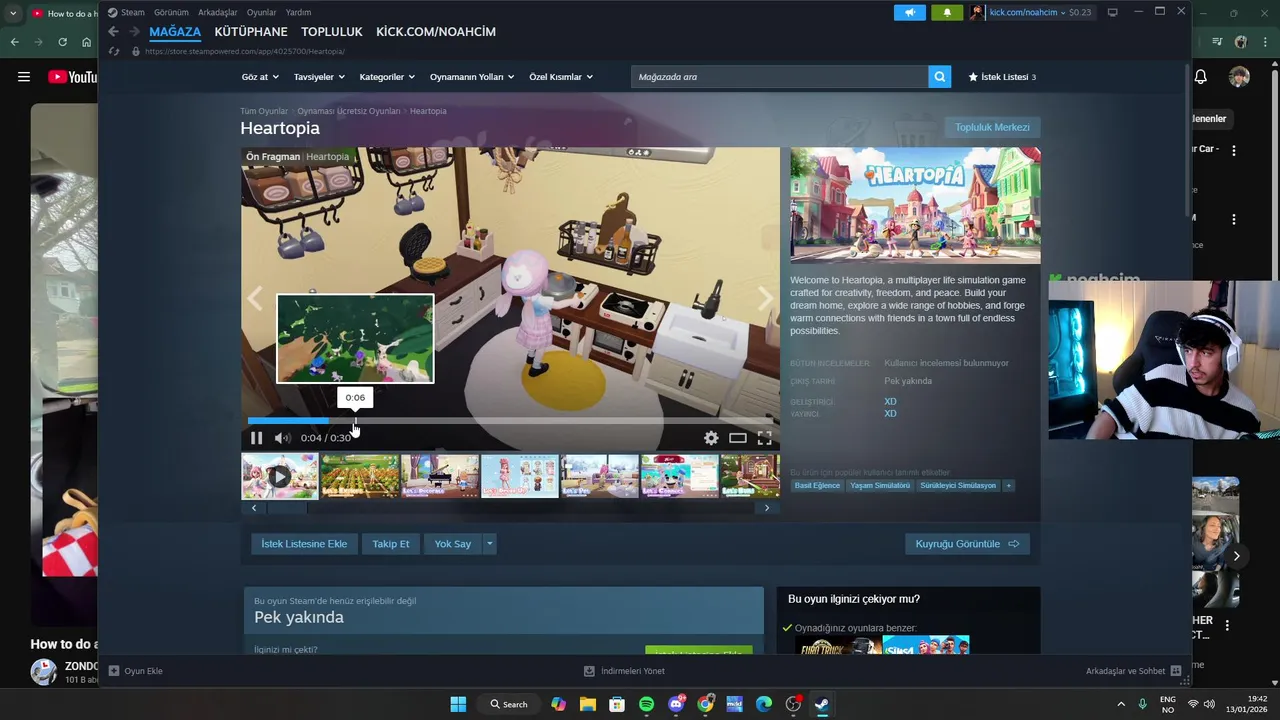Screen dimensions: 1280x720
Task: Open the developer XD link
Action: 890,402
